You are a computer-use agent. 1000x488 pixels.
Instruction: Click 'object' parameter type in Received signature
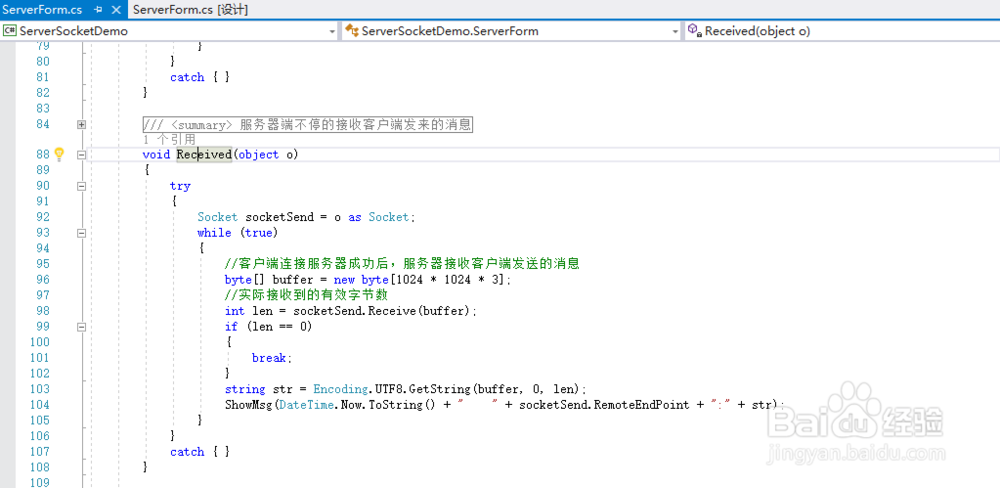click(258, 154)
